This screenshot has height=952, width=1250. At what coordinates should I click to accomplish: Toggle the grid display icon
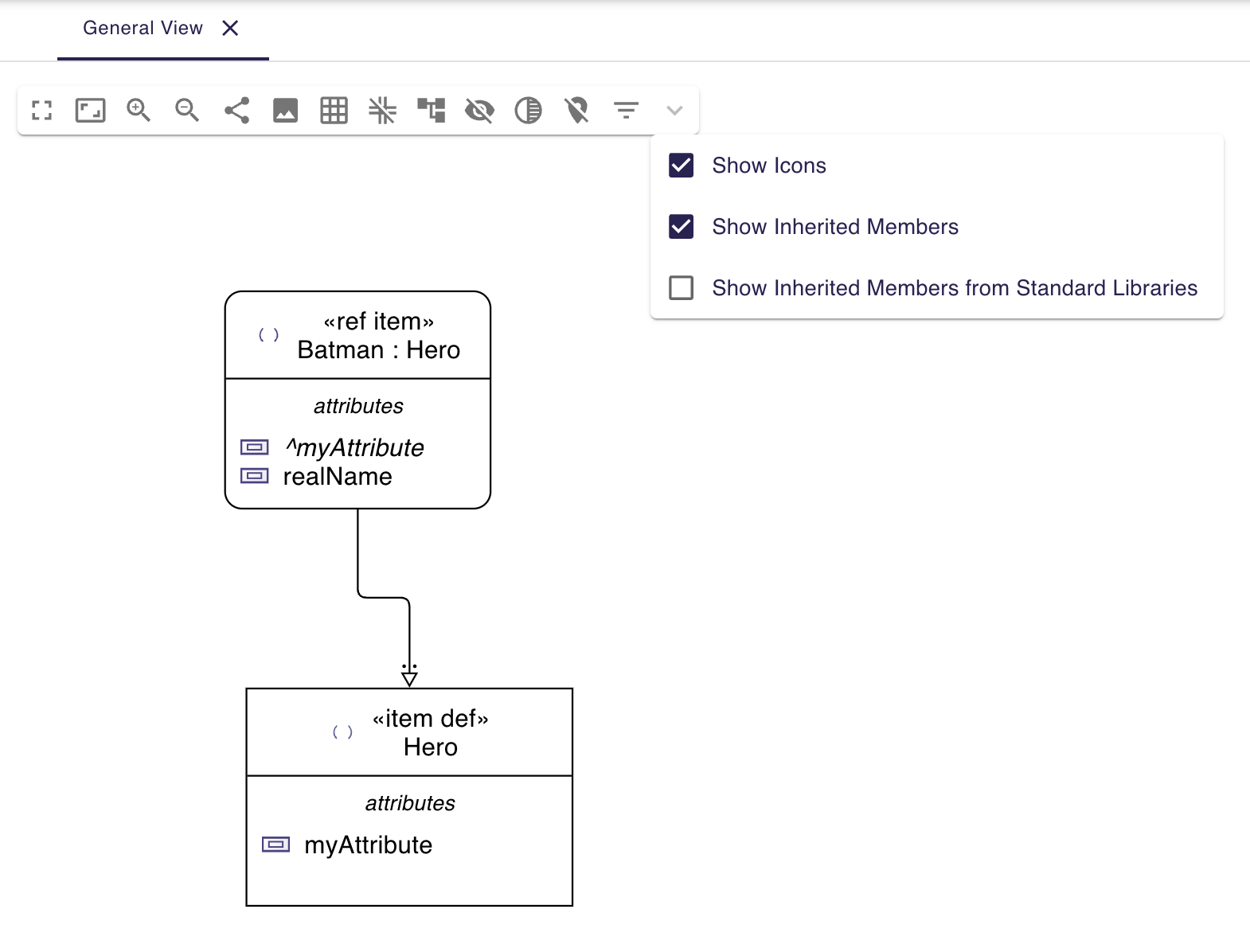(x=334, y=111)
